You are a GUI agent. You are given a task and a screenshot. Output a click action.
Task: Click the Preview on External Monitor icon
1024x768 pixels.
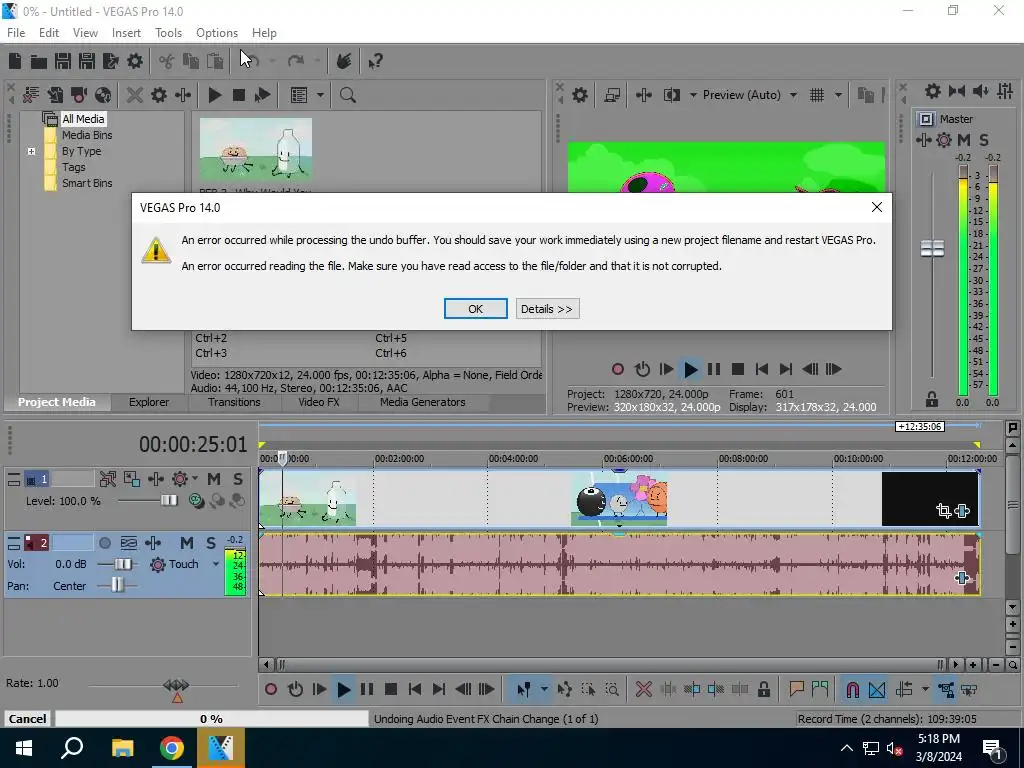click(x=612, y=95)
